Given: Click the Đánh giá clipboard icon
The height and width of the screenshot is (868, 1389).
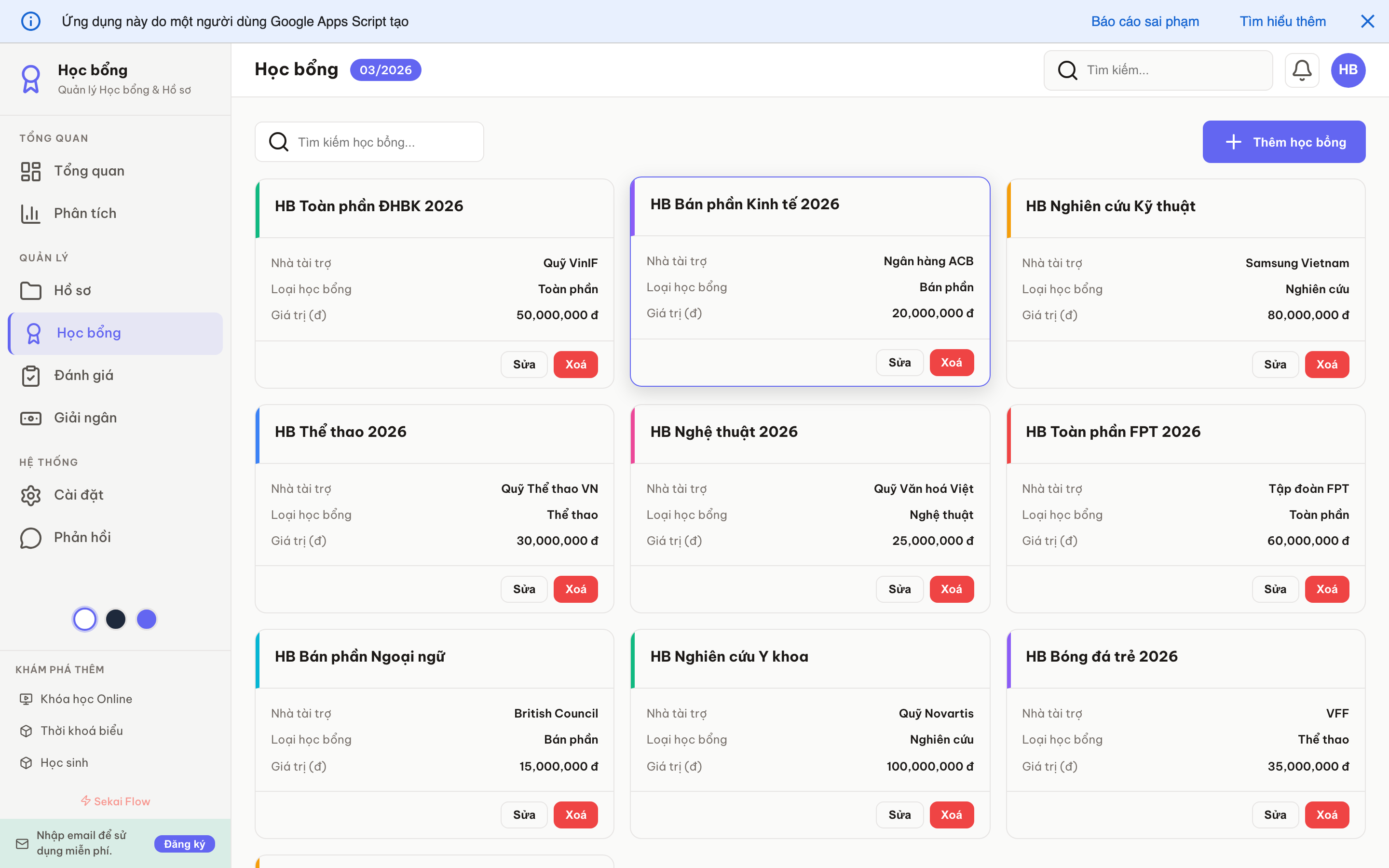Looking at the screenshot, I should [30, 376].
